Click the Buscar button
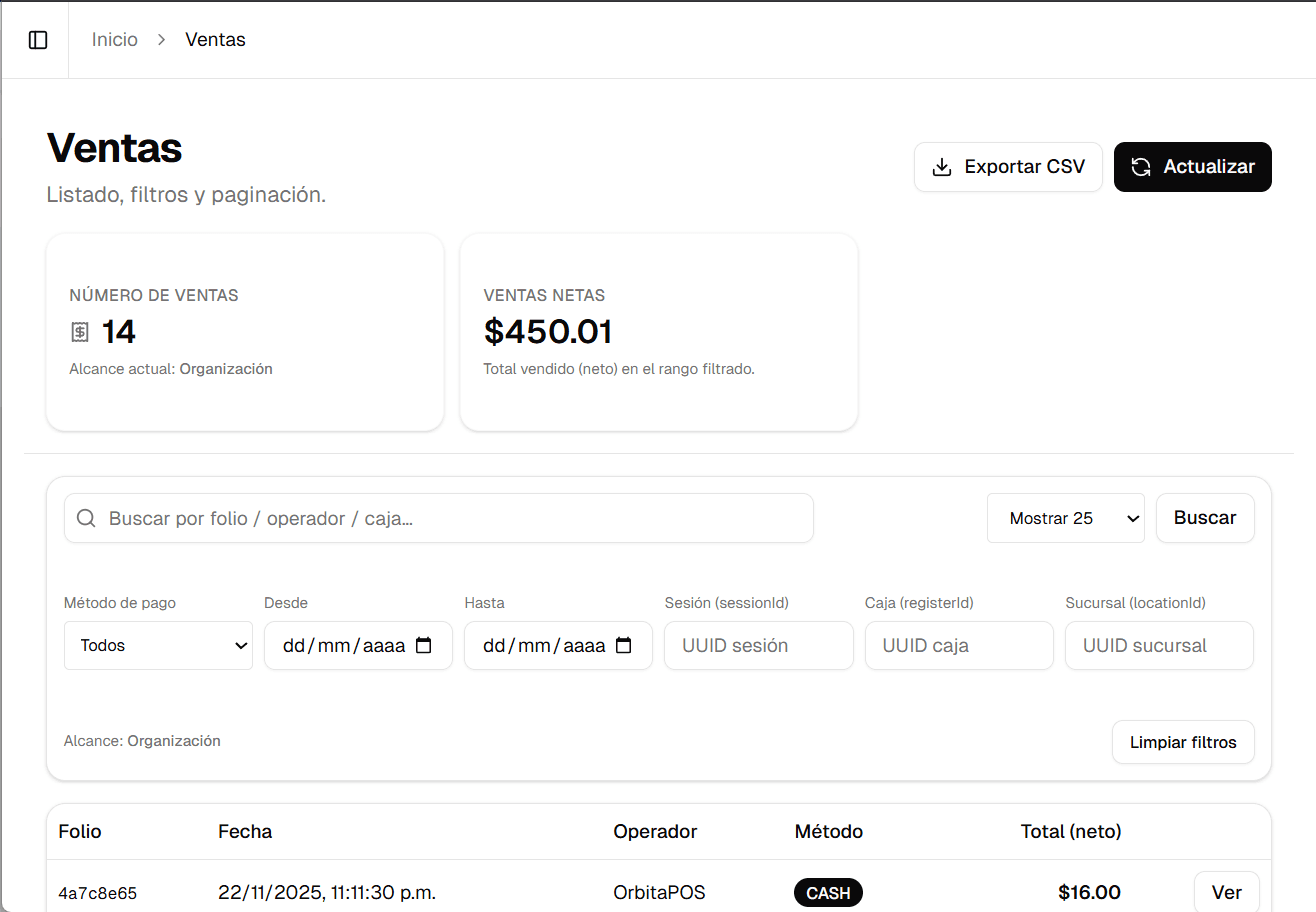This screenshot has height=912, width=1316. tap(1205, 518)
